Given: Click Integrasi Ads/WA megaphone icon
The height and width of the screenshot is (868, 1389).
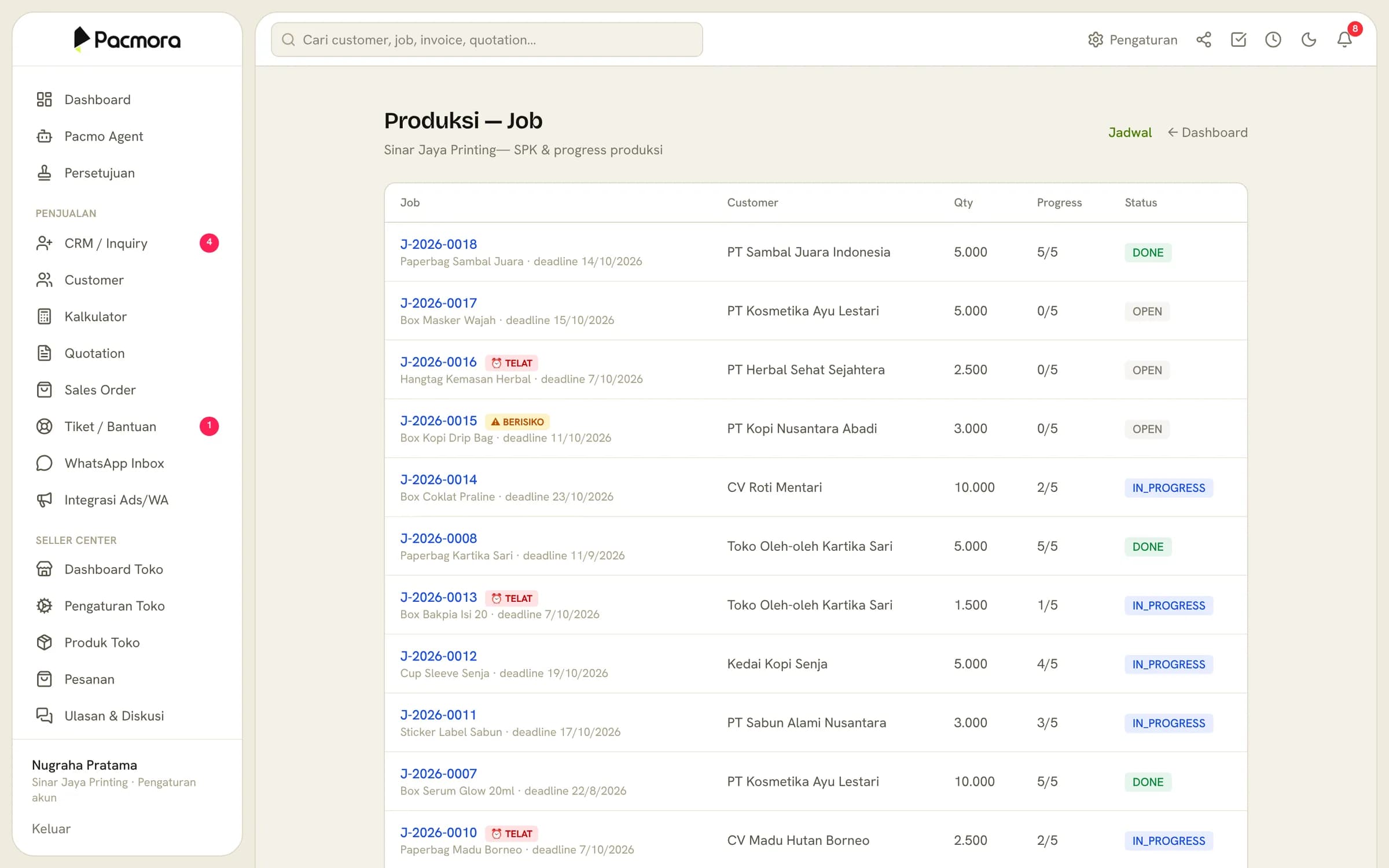Looking at the screenshot, I should [45, 500].
